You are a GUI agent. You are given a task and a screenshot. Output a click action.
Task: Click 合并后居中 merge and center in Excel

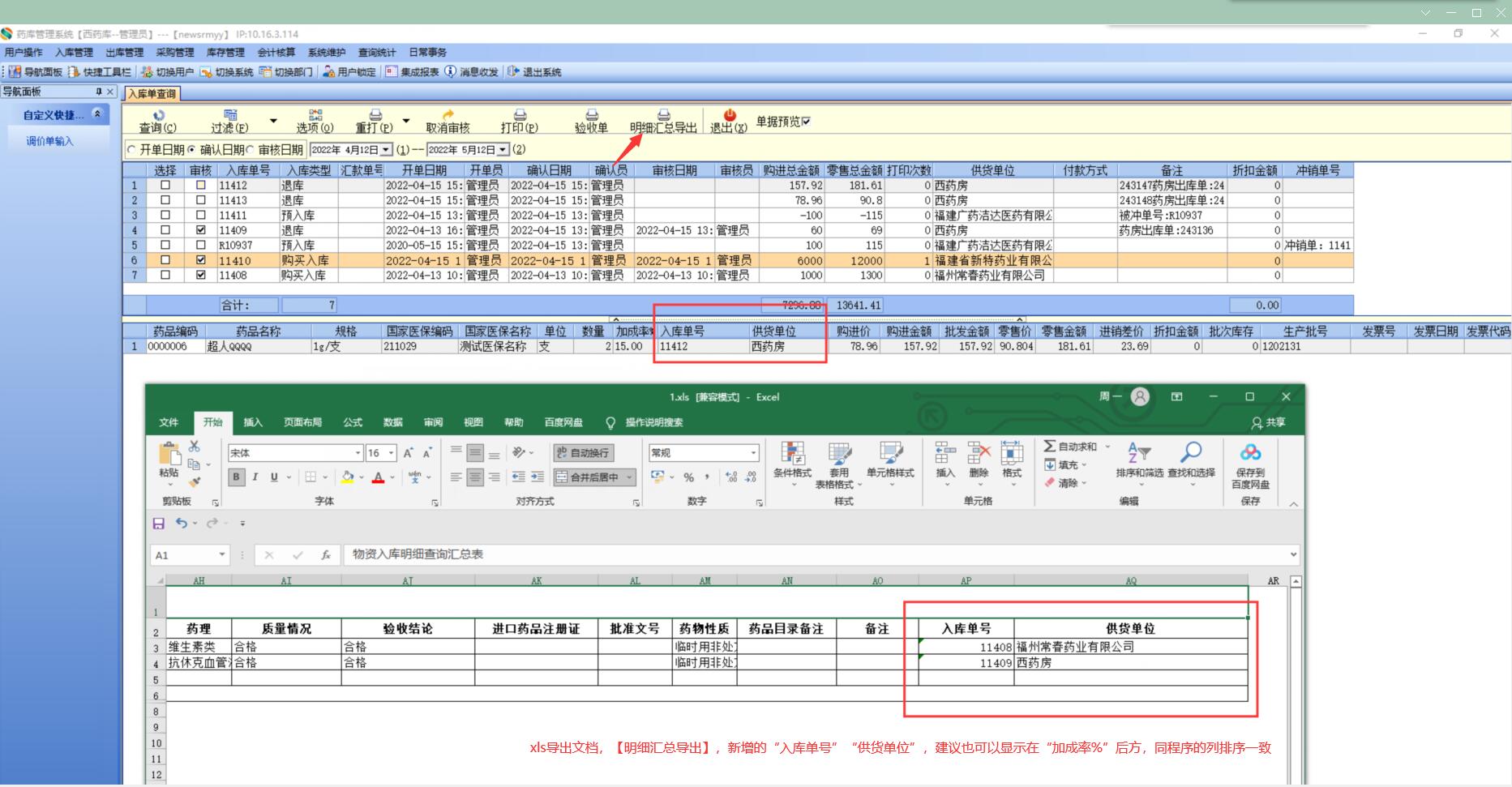coord(594,477)
